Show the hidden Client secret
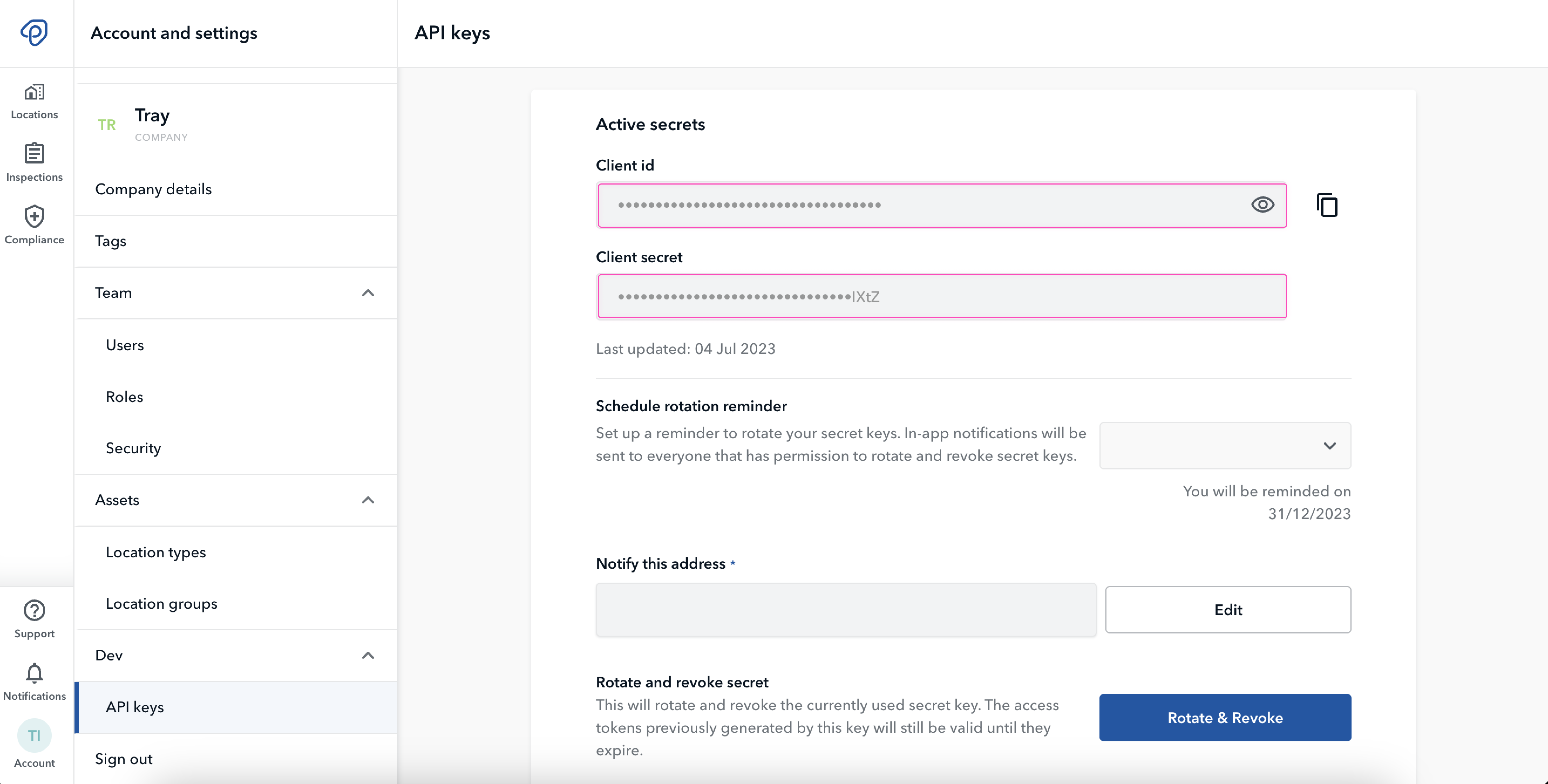 tap(941, 296)
